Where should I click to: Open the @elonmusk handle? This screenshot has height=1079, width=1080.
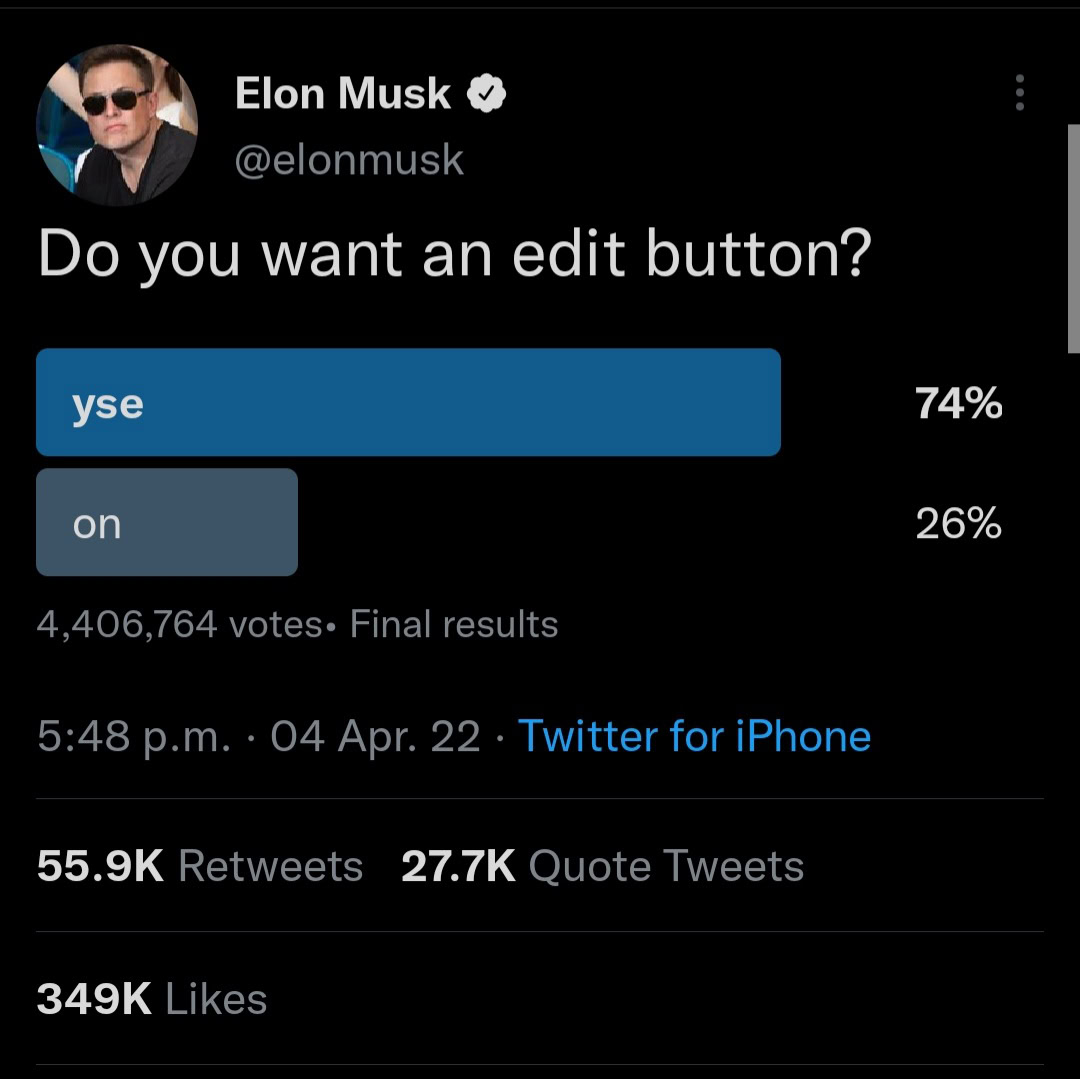click(x=349, y=160)
